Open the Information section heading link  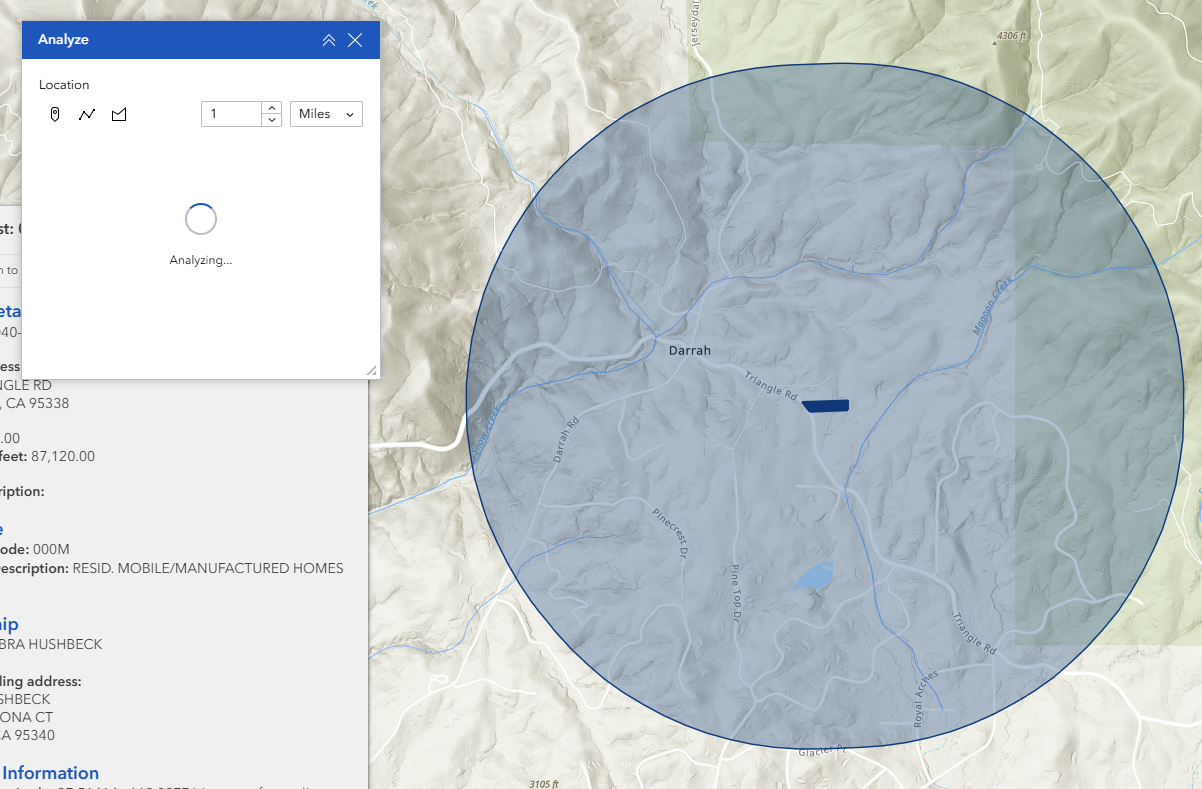[x=51, y=772]
